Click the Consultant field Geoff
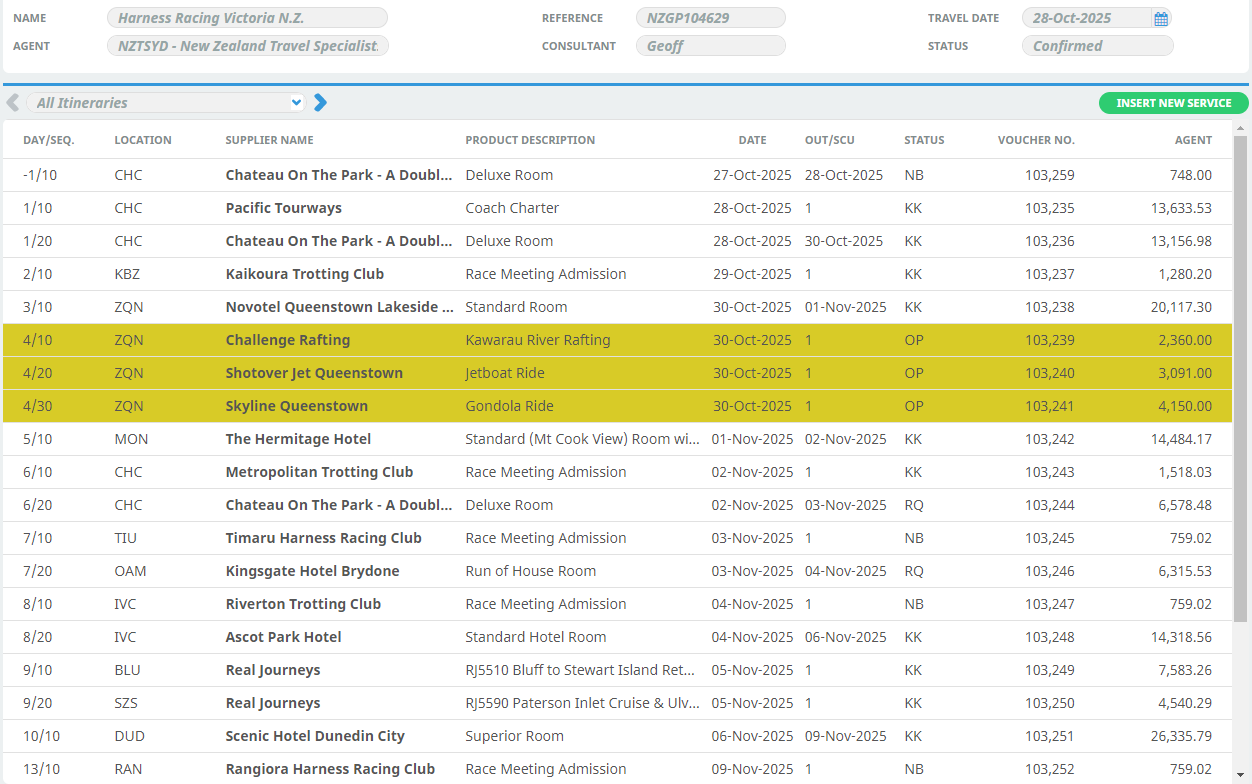 711,46
